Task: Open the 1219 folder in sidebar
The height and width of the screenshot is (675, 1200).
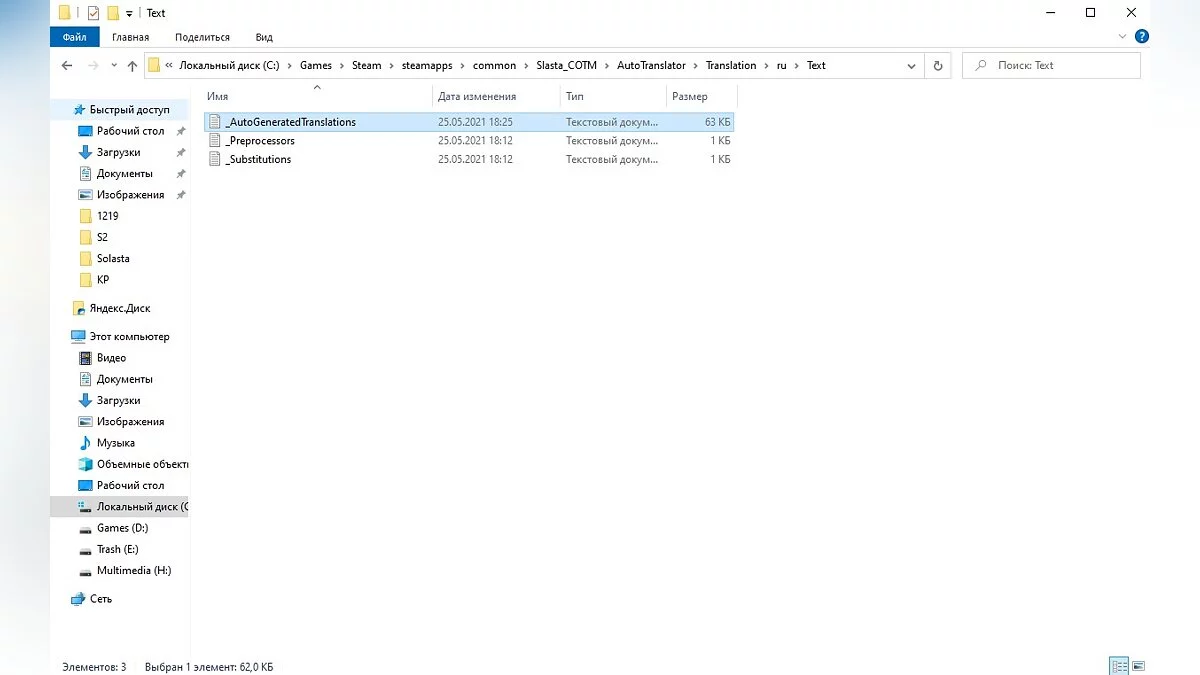Action: click(x=107, y=216)
